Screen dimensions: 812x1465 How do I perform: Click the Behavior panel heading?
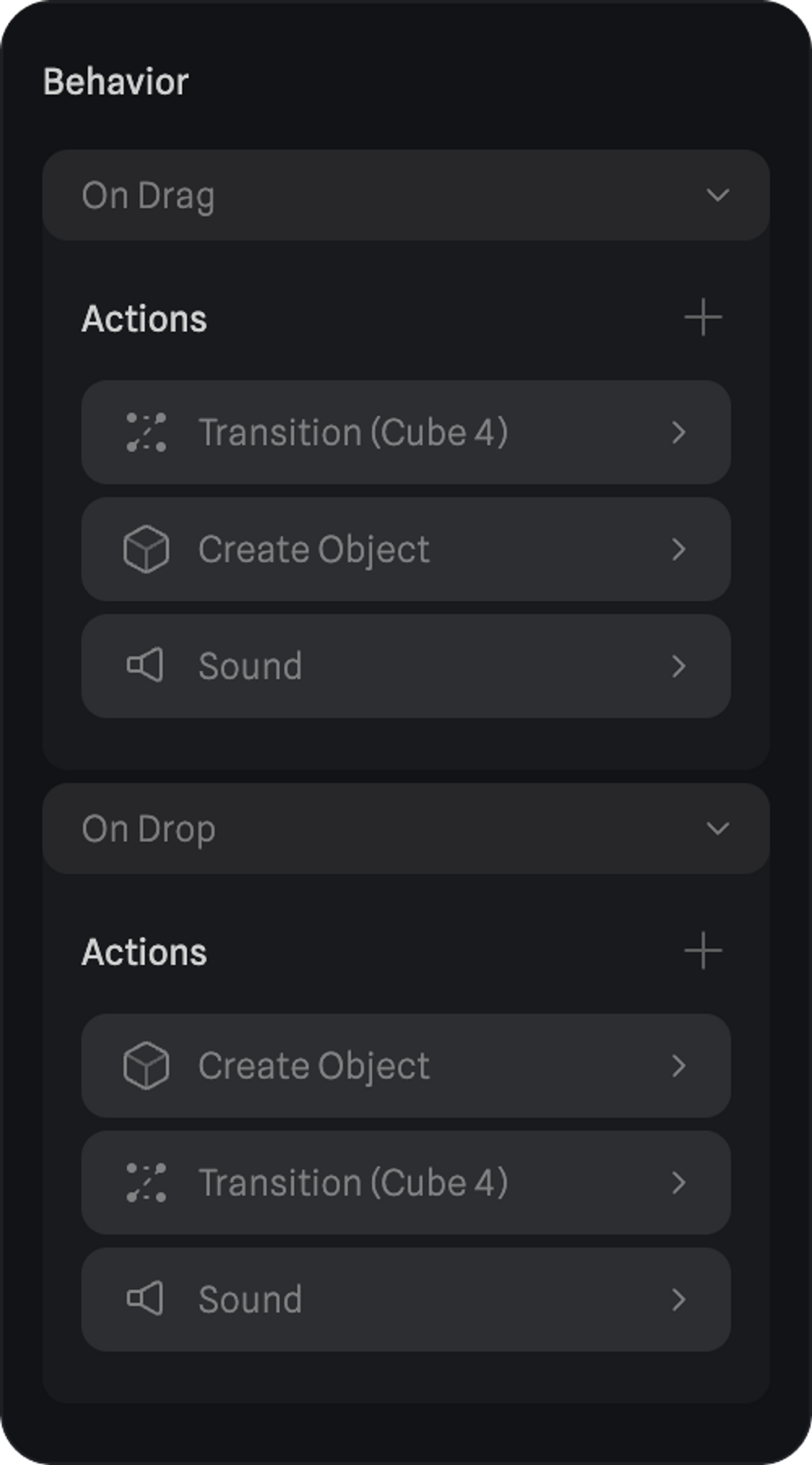point(116,82)
